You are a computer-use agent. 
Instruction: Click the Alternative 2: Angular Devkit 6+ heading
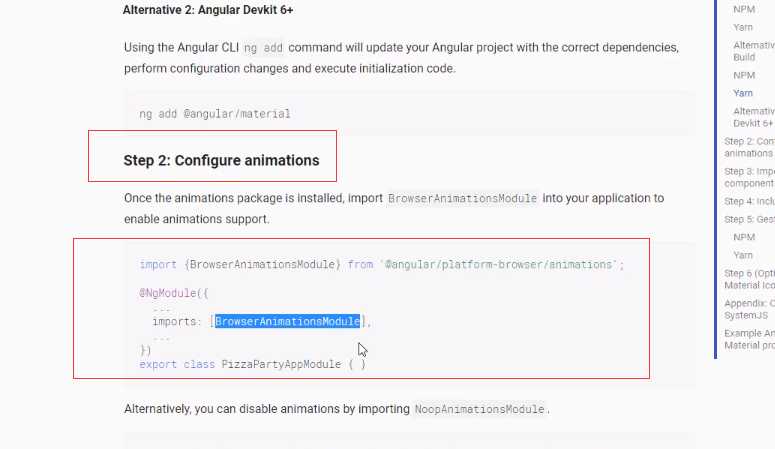click(x=208, y=10)
